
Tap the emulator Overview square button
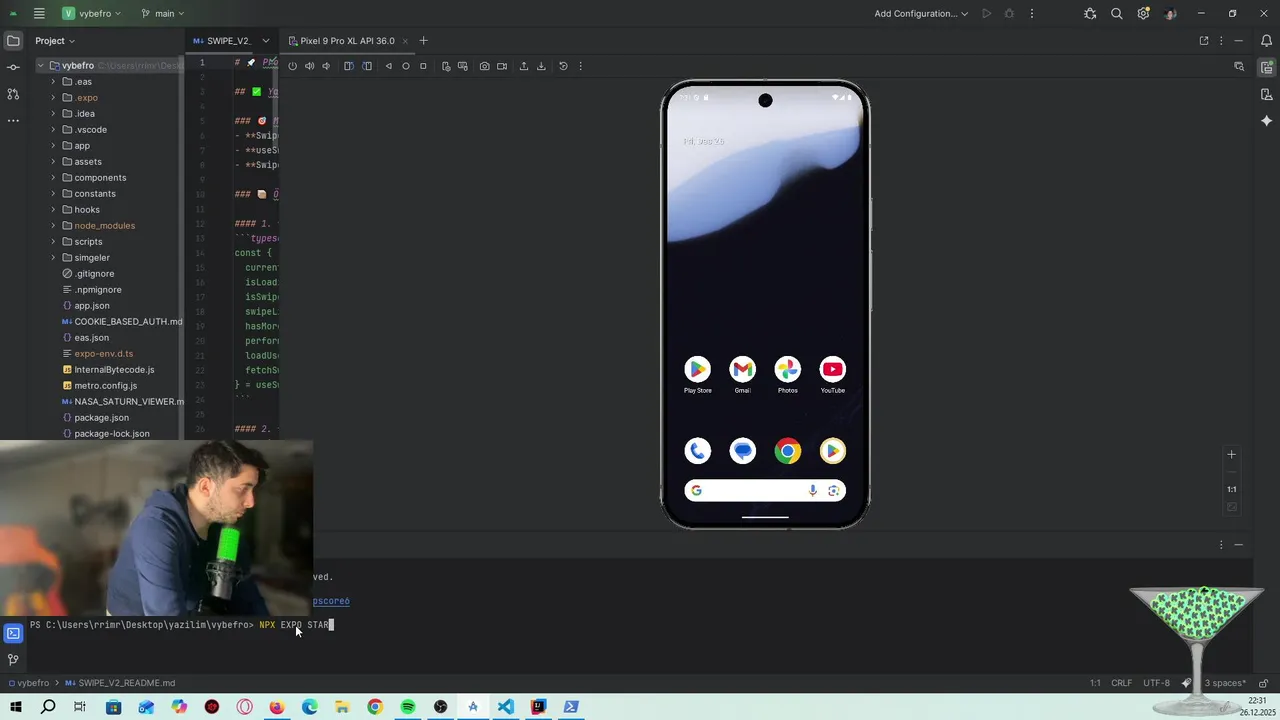pos(423,66)
